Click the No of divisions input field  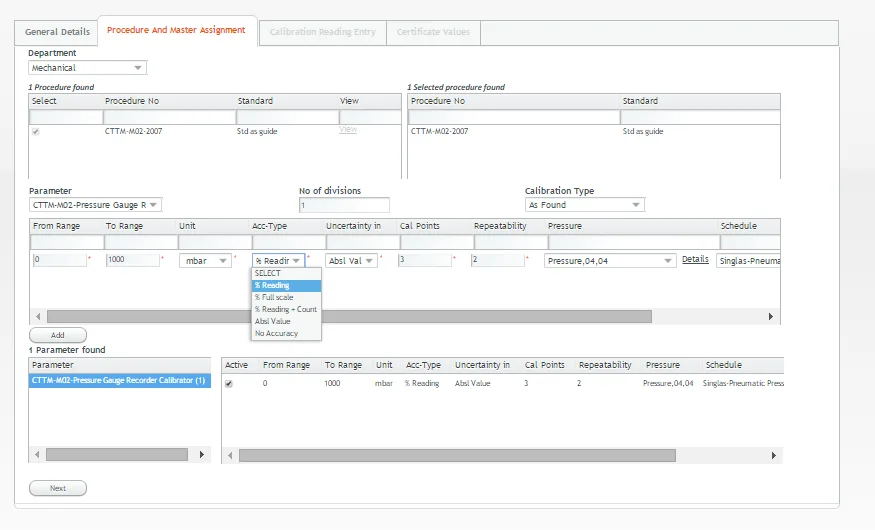[x=344, y=205]
